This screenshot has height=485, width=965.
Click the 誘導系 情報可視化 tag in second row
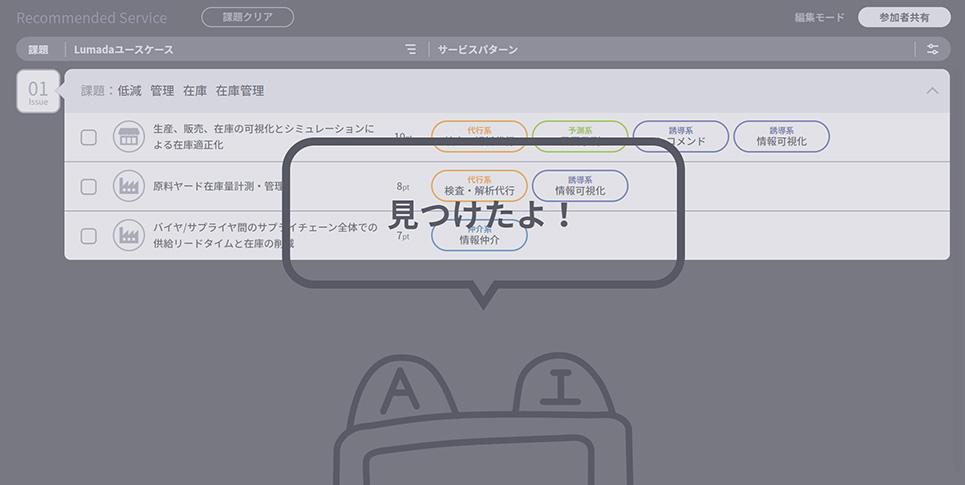tap(580, 186)
